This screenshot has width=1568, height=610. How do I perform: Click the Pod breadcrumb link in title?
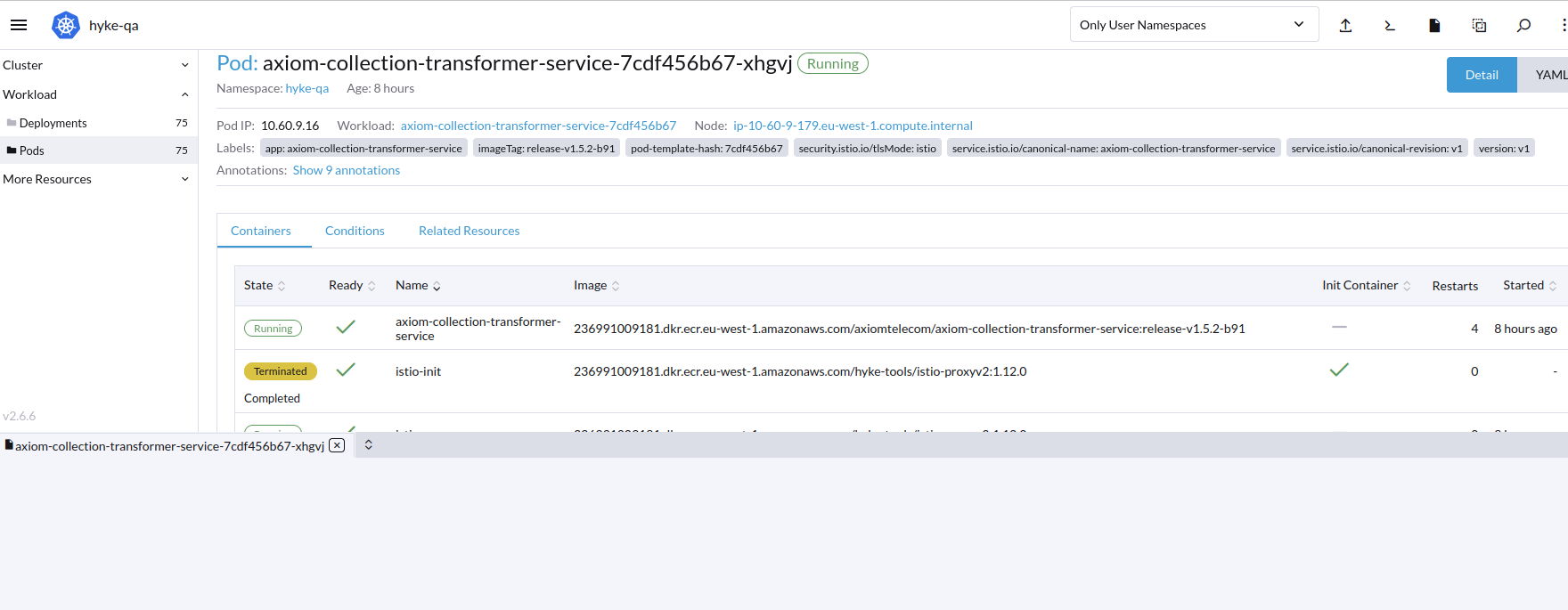(237, 63)
